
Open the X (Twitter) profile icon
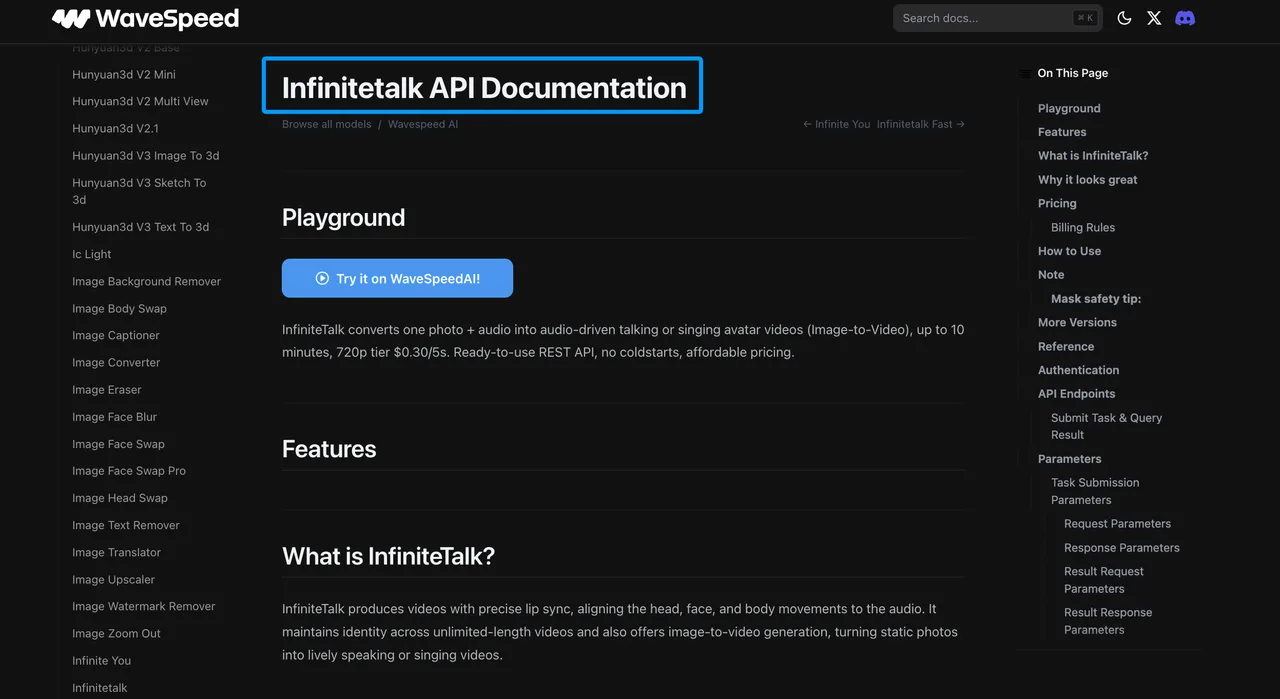pos(1154,18)
